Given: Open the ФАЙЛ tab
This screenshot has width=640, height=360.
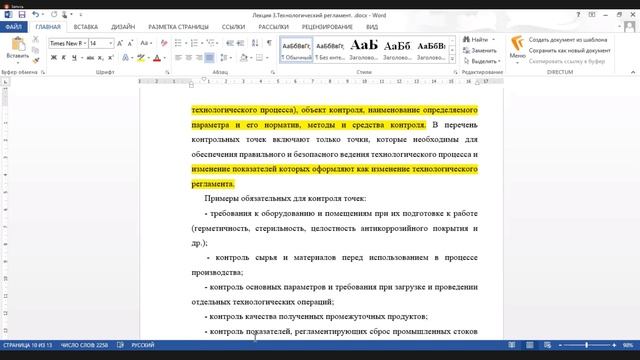Looking at the screenshot, I should point(13,27).
